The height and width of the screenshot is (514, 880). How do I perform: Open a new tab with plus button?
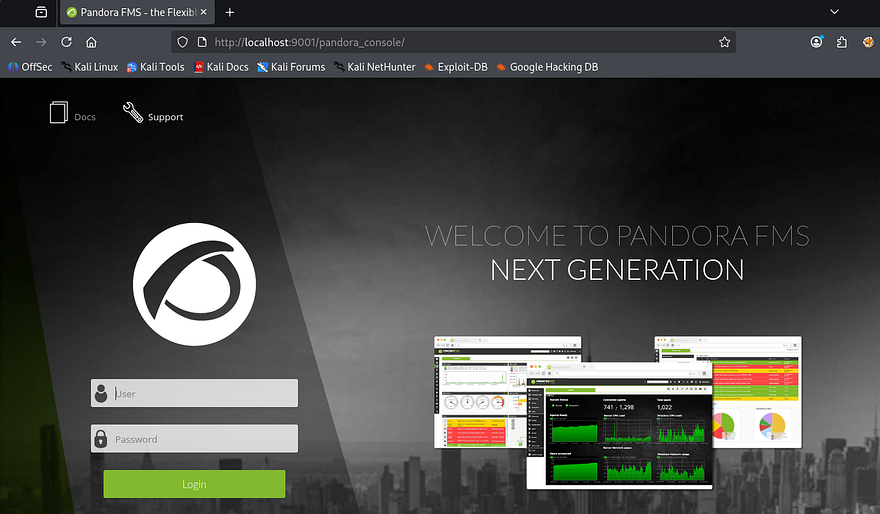tap(229, 12)
